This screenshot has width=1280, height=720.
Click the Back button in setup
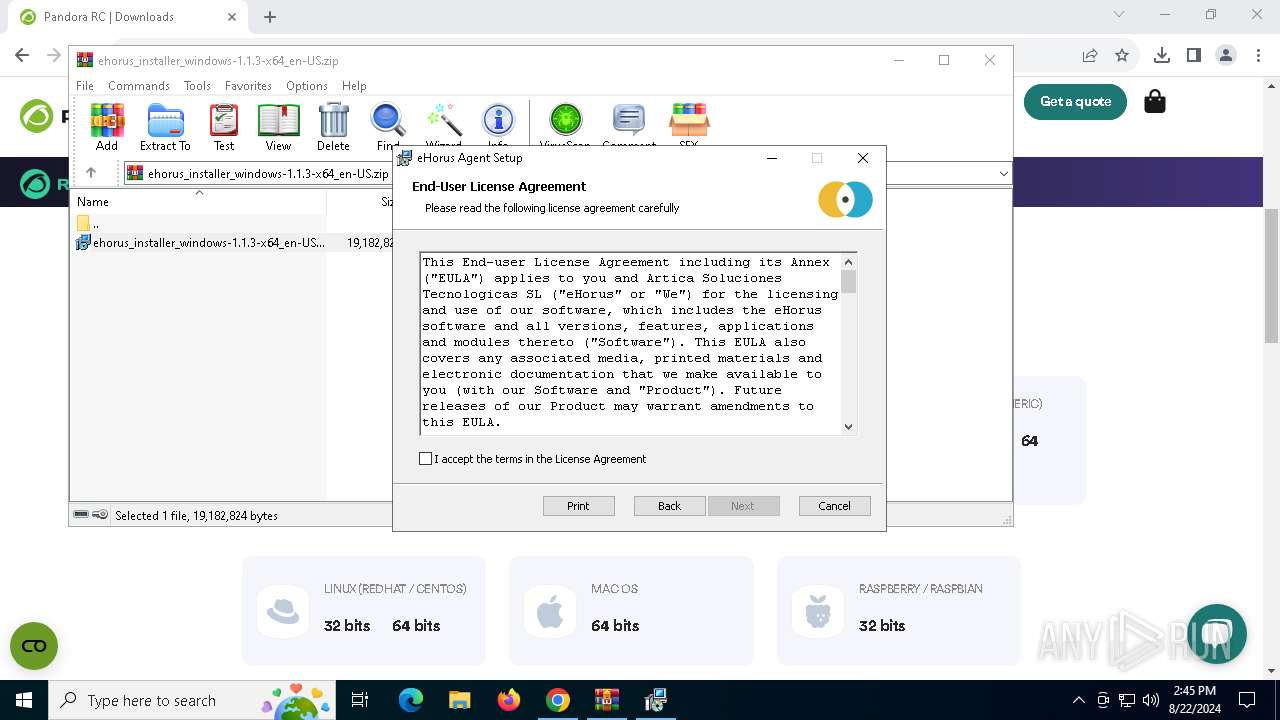coord(669,506)
